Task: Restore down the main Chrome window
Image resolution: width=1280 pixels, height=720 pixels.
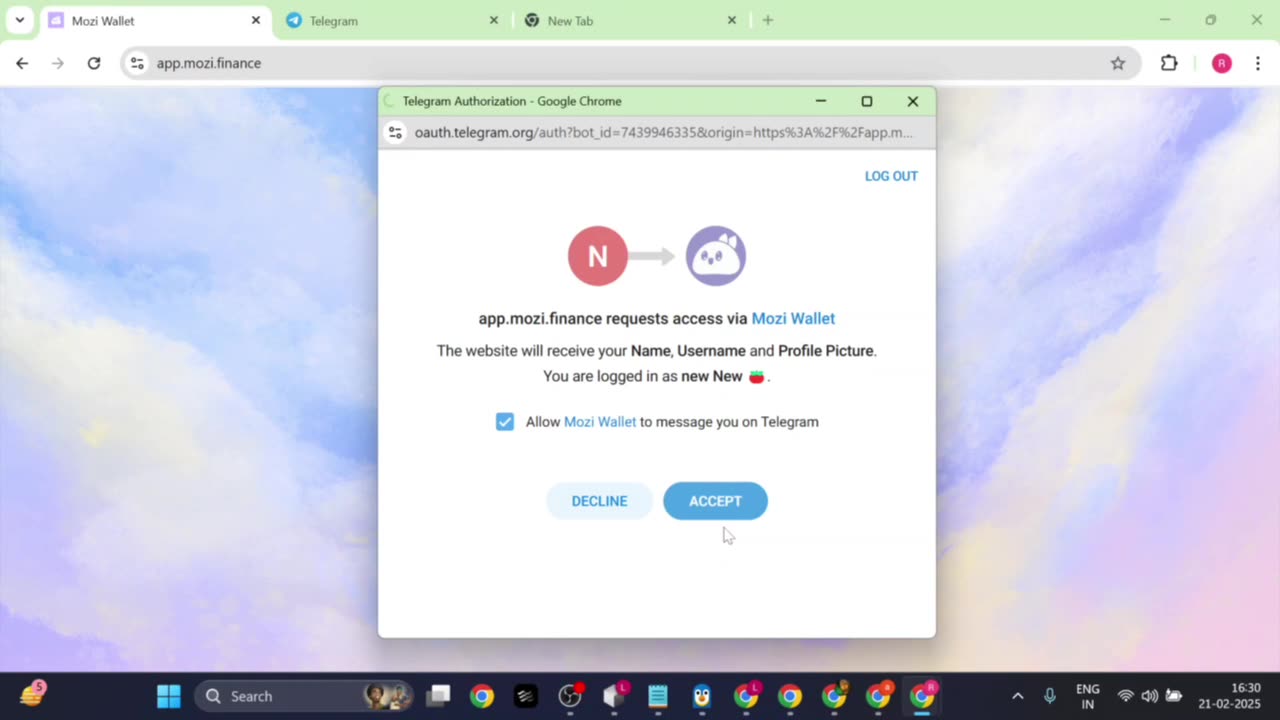Action: [x=1211, y=20]
